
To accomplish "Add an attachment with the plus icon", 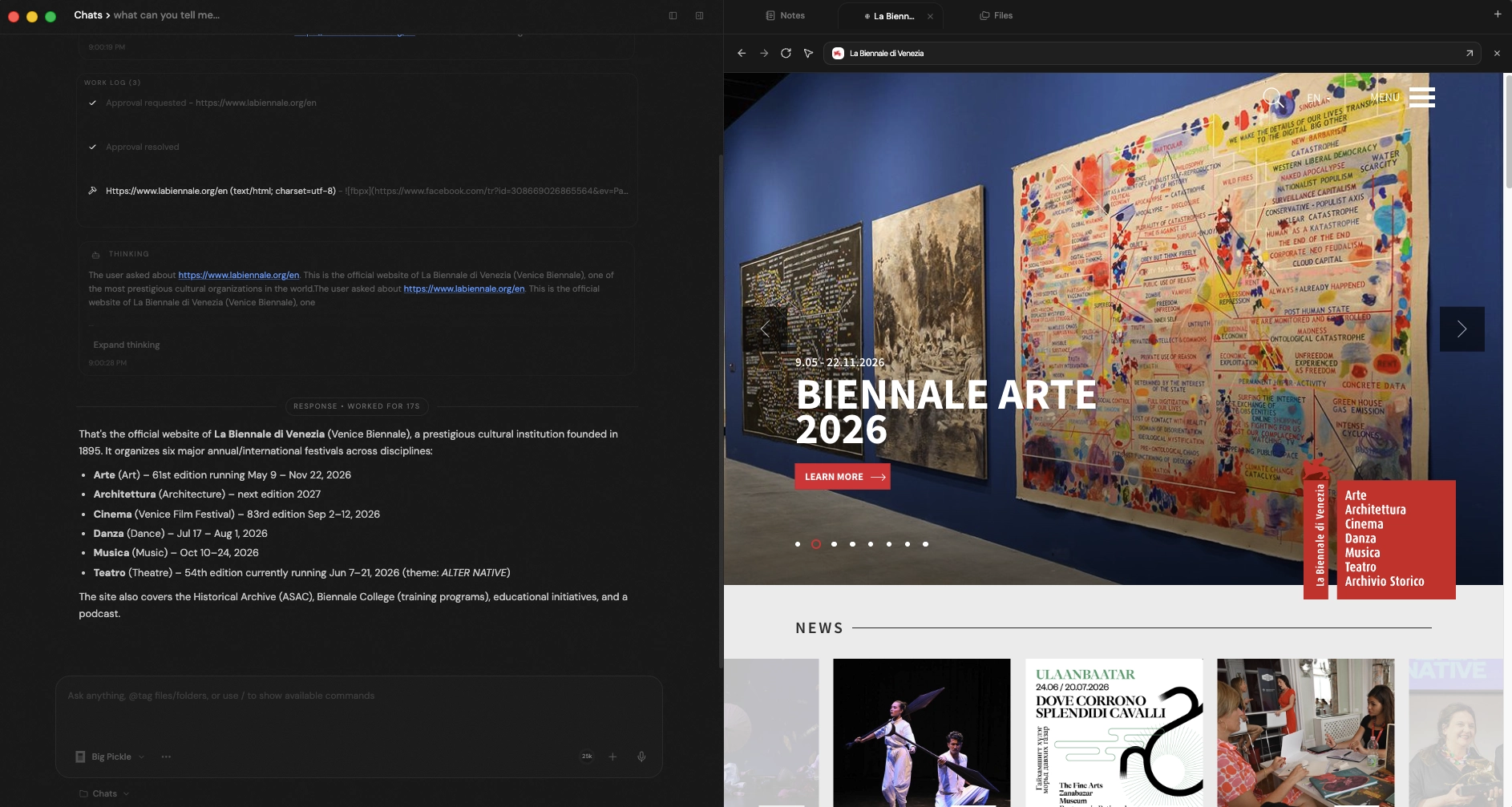I will click(x=612, y=757).
